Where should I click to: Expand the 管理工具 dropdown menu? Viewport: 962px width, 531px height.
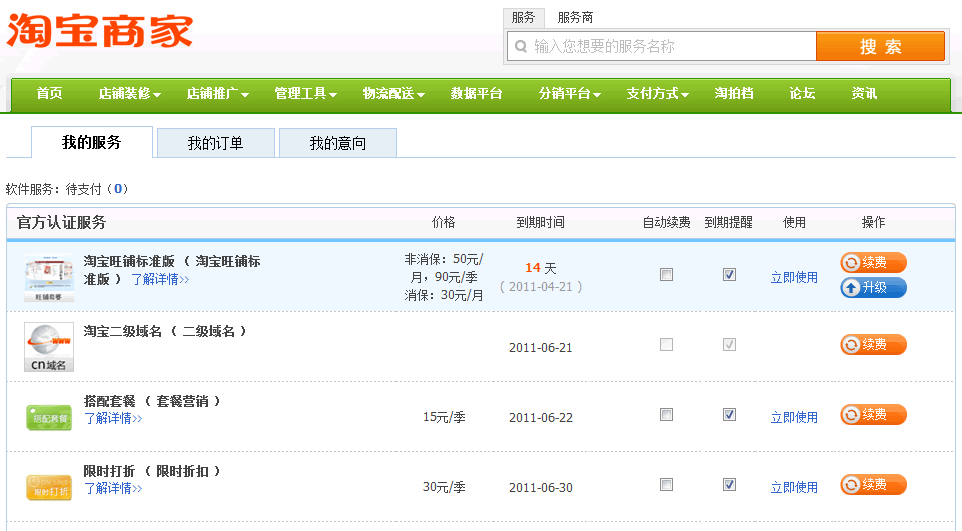(x=306, y=93)
